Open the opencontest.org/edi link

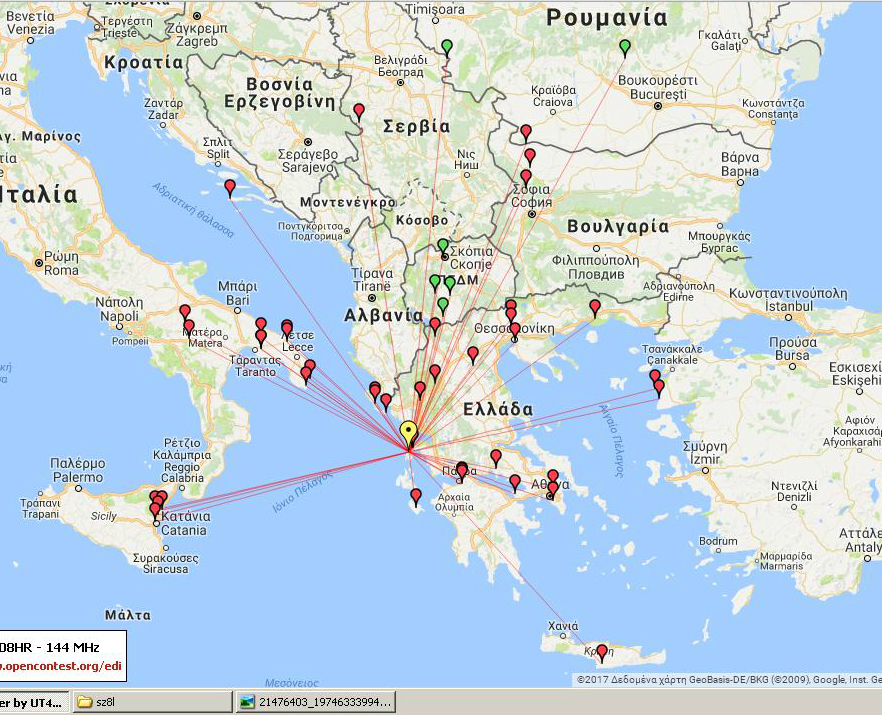(61, 666)
